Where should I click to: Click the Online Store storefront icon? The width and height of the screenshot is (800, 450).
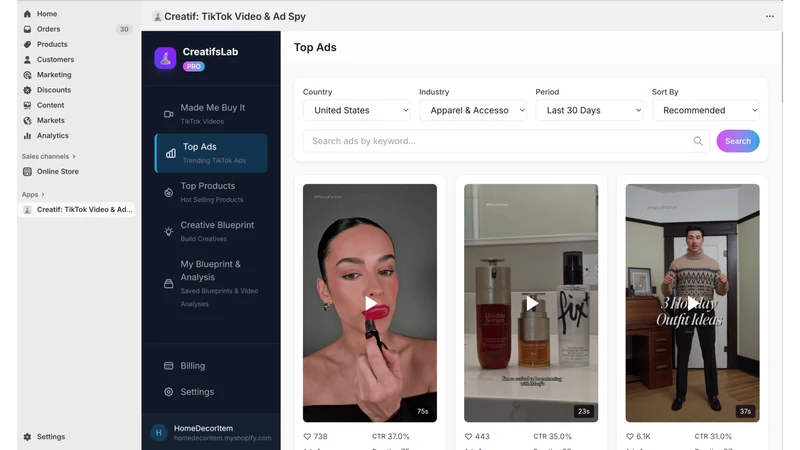tap(27, 171)
